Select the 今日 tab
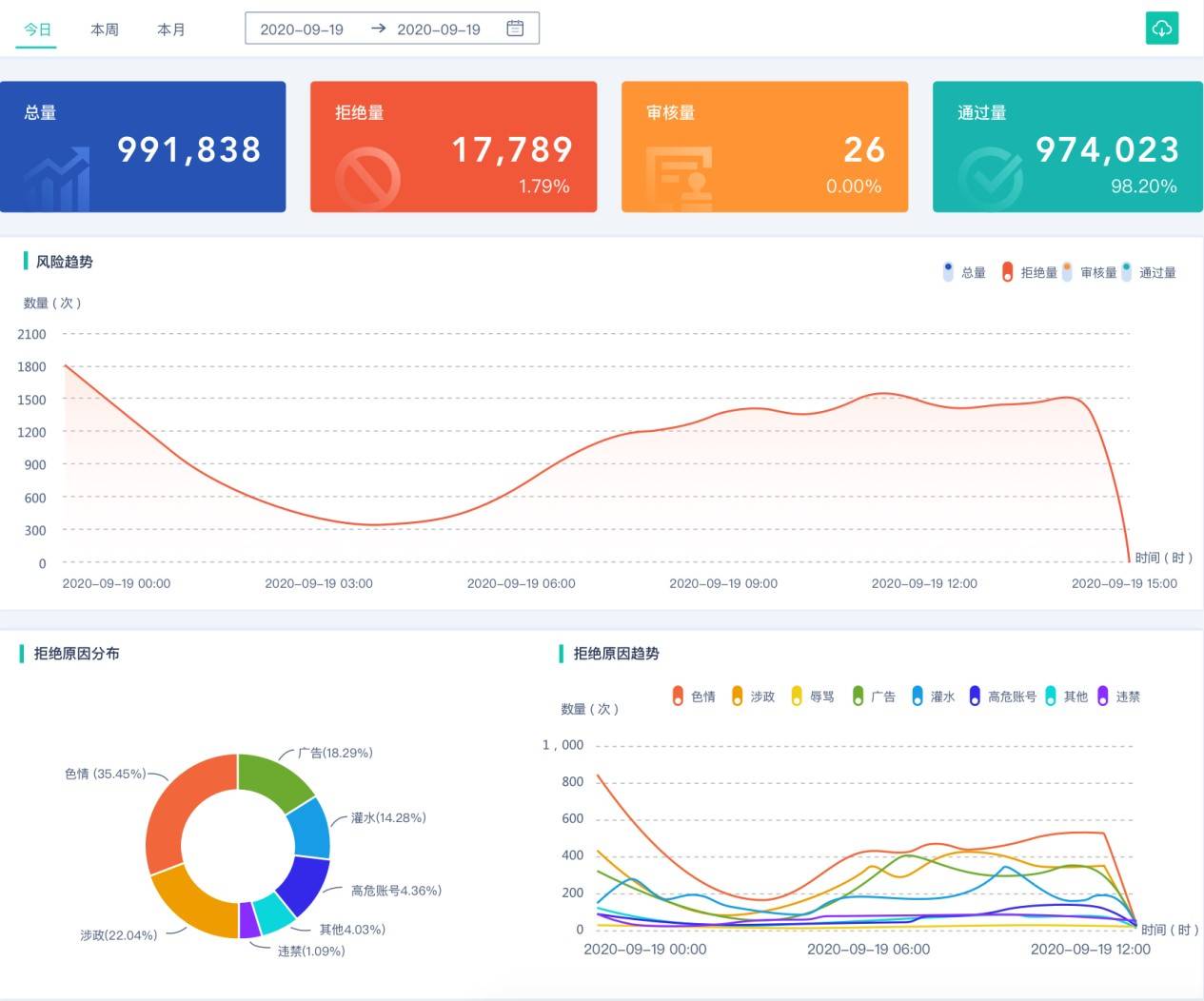The image size is (1204, 1001). pos(38,29)
